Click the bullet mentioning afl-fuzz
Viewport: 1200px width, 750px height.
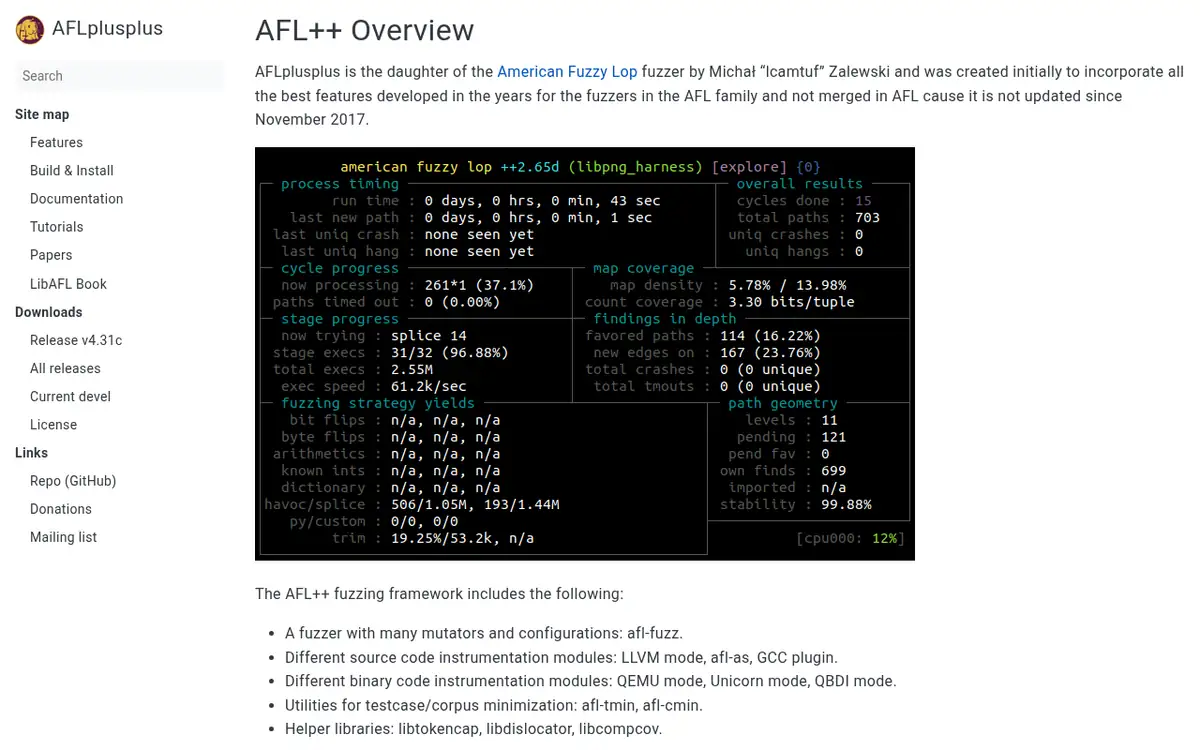coord(484,633)
